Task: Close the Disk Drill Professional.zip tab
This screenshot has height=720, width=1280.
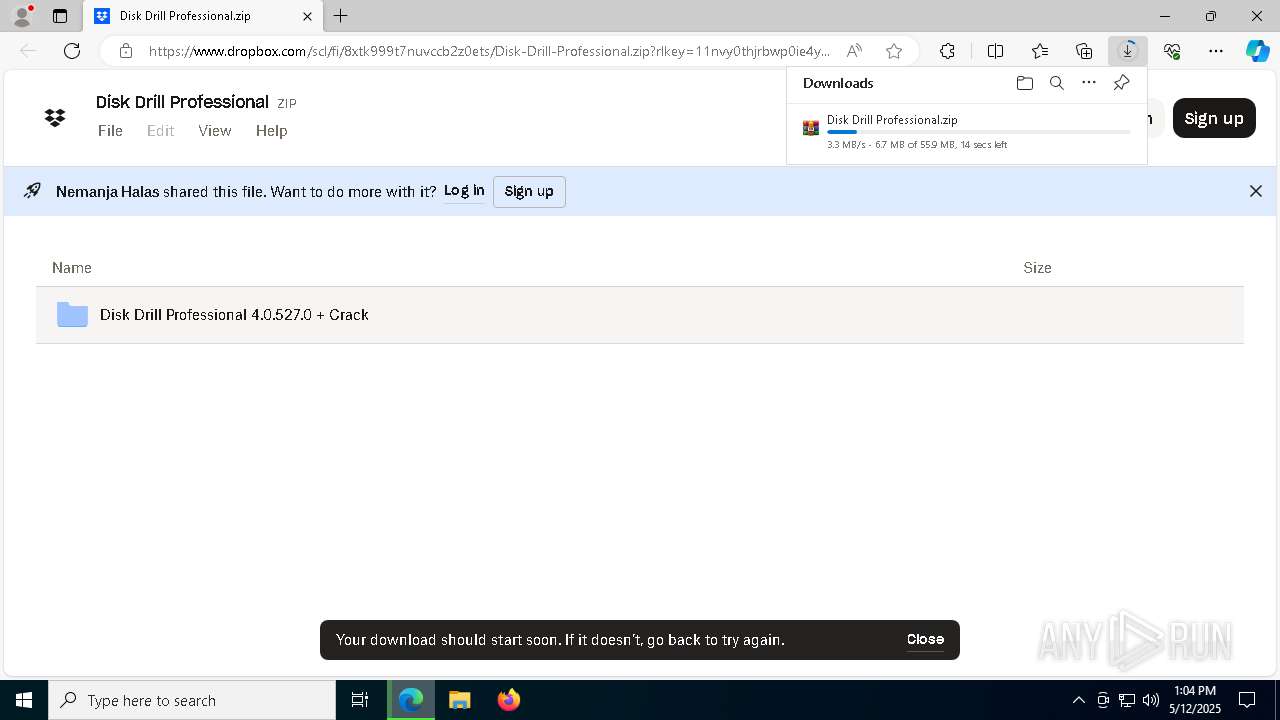Action: [x=307, y=16]
